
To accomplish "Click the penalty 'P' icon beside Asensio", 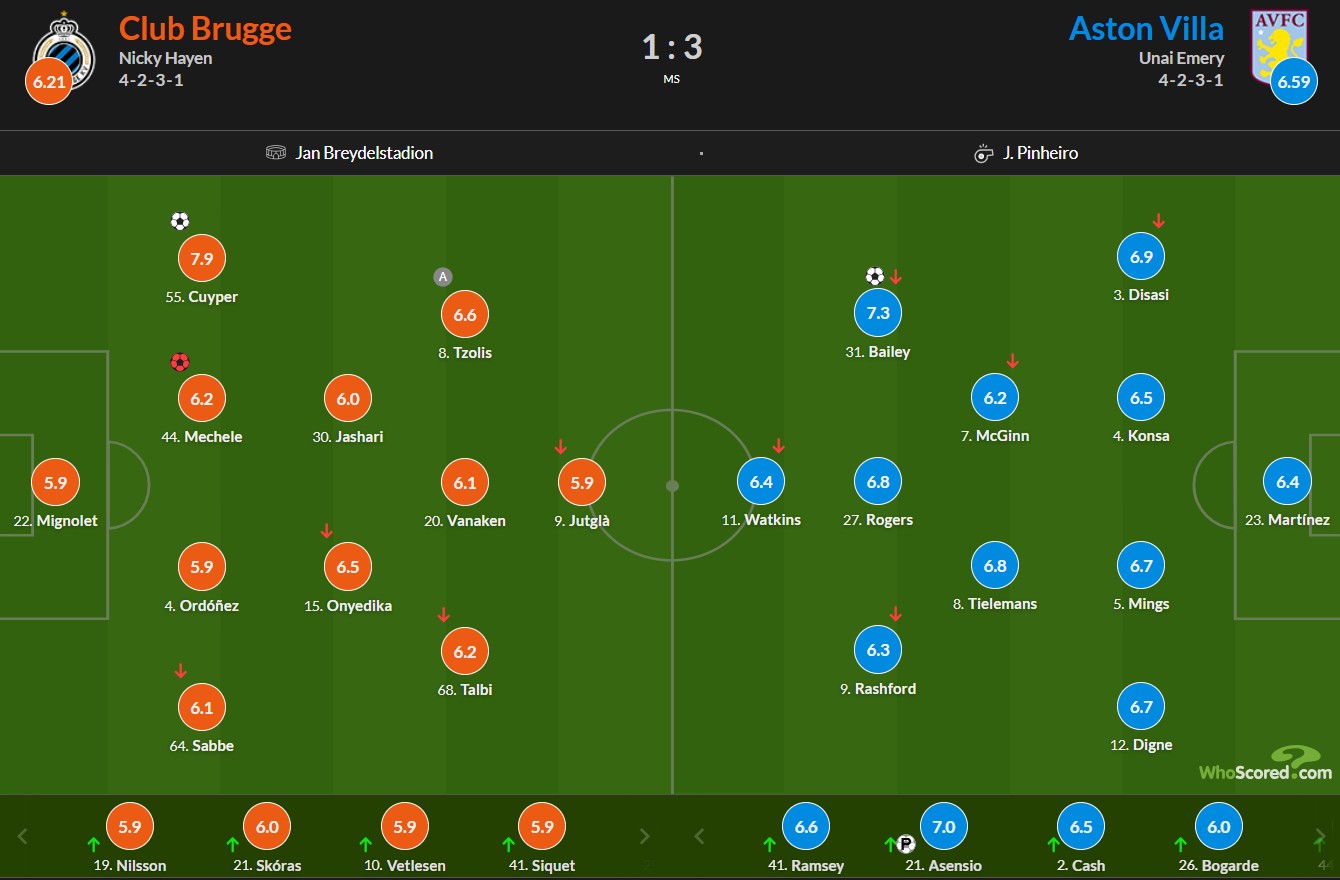I will coord(906,843).
